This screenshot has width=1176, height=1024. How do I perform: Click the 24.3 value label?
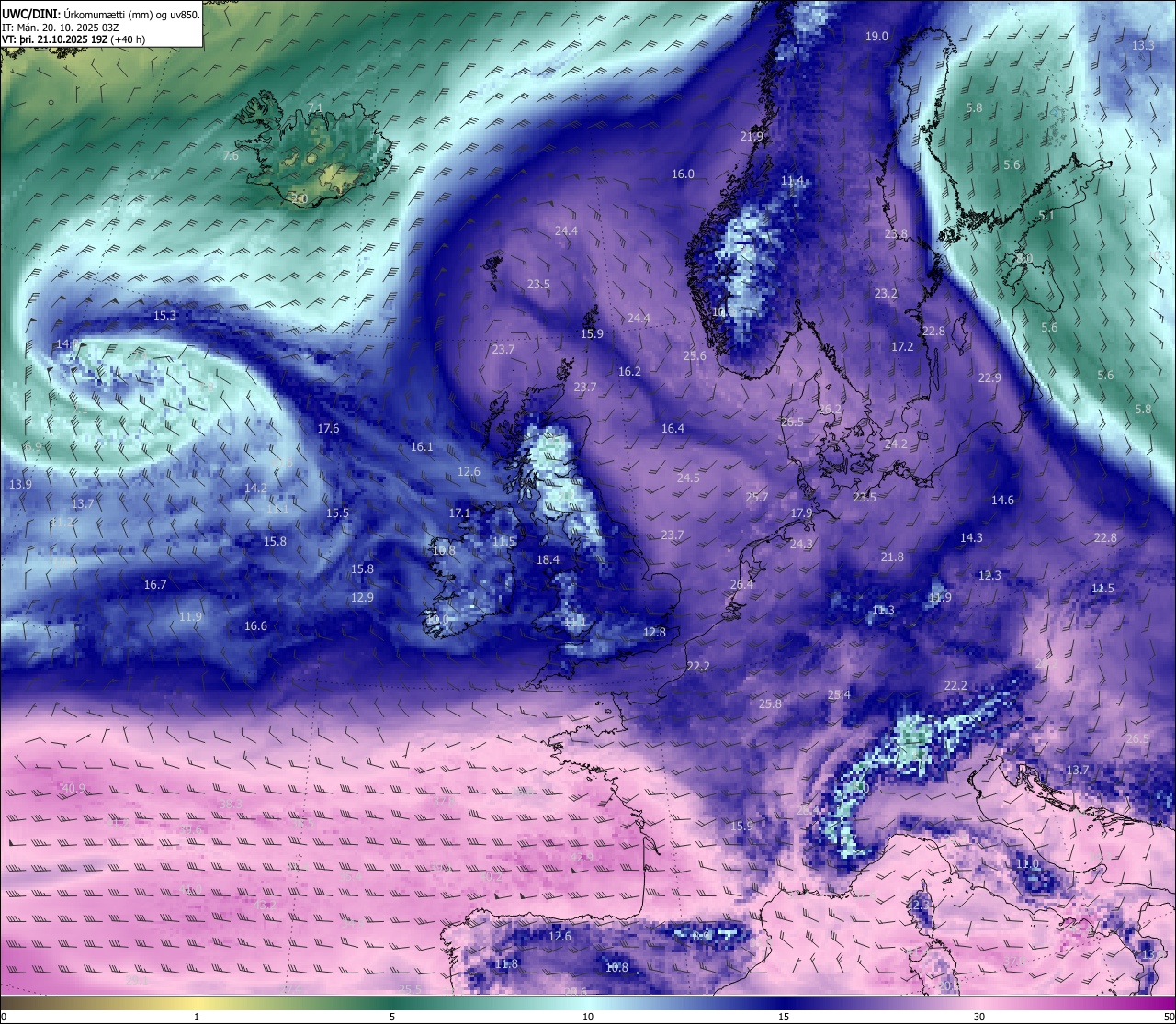click(x=801, y=545)
